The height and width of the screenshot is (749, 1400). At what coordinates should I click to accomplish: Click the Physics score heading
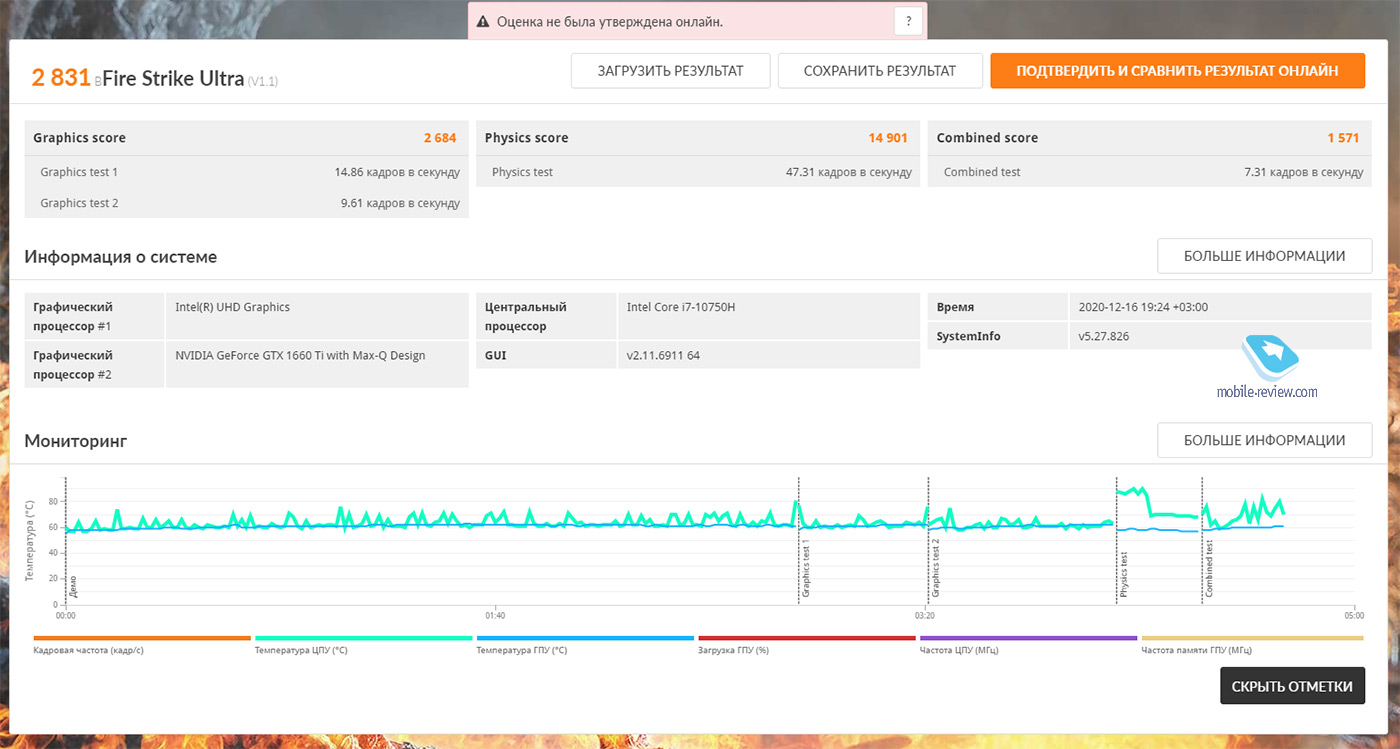(527, 138)
